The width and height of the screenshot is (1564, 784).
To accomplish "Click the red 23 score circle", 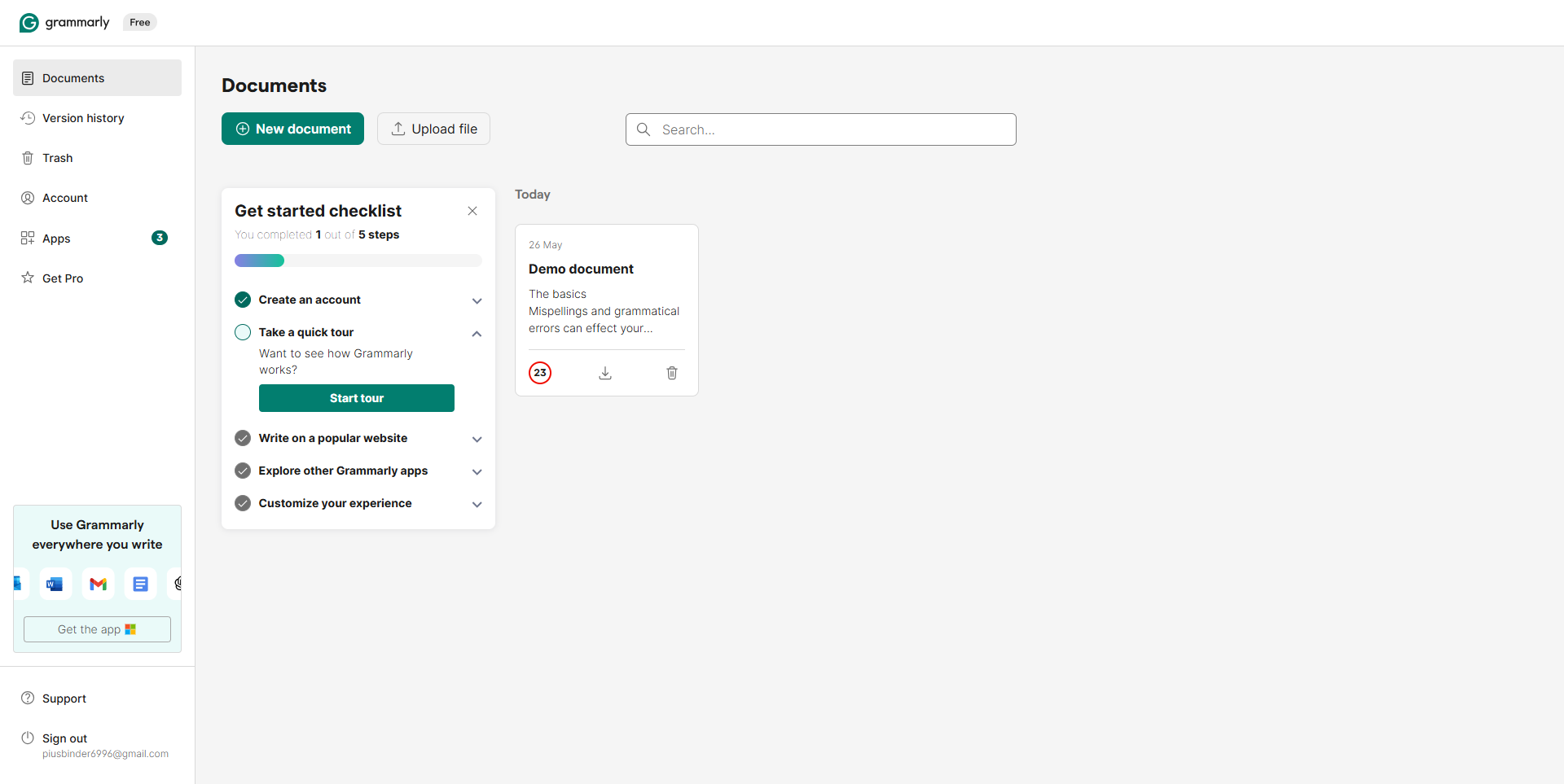I will point(540,373).
